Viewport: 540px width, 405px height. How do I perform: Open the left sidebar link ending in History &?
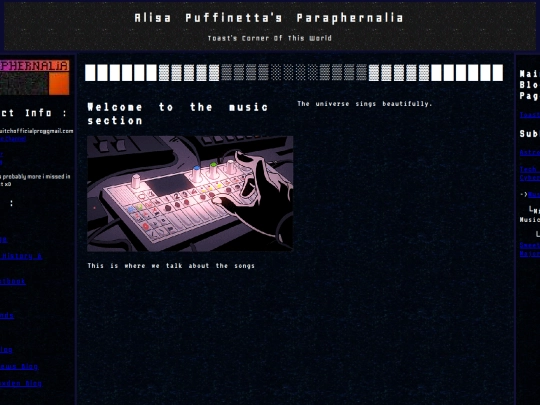(21, 256)
